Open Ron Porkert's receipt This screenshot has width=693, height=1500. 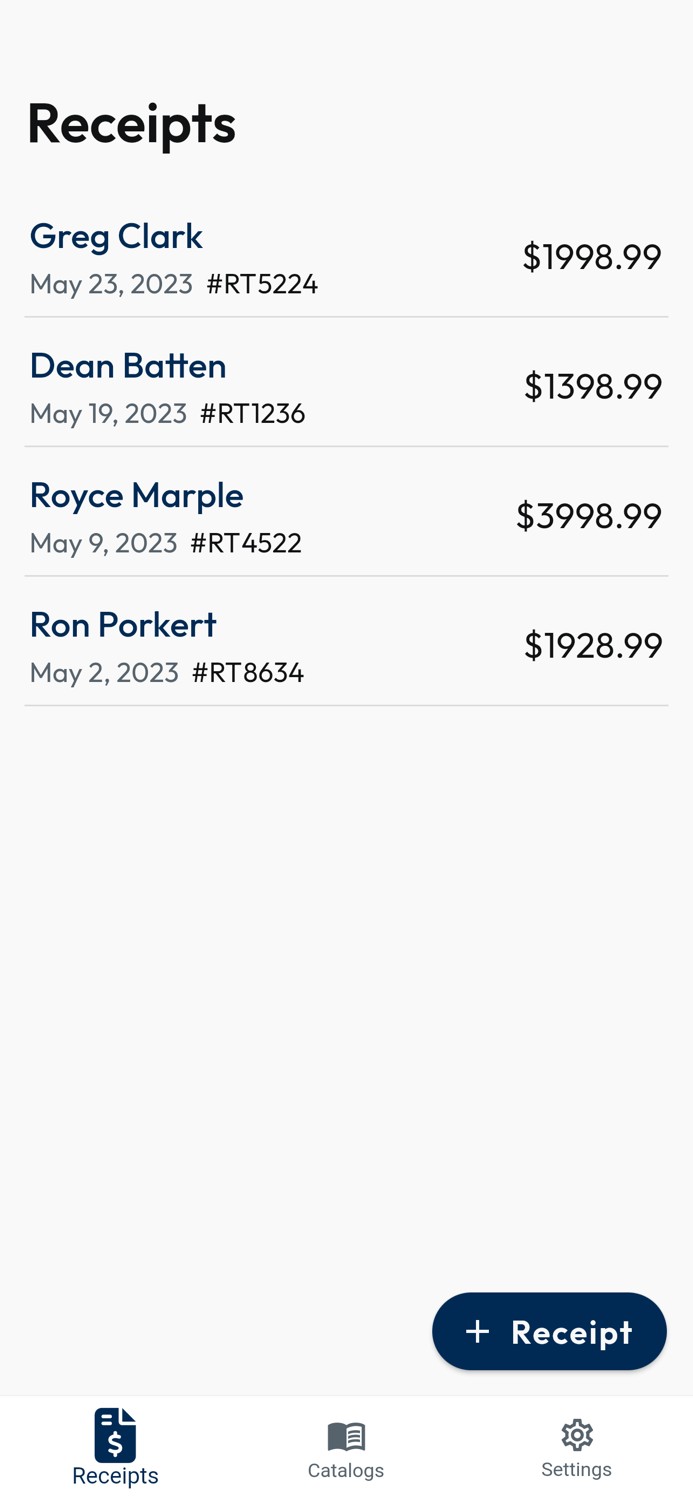click(346, 644)
